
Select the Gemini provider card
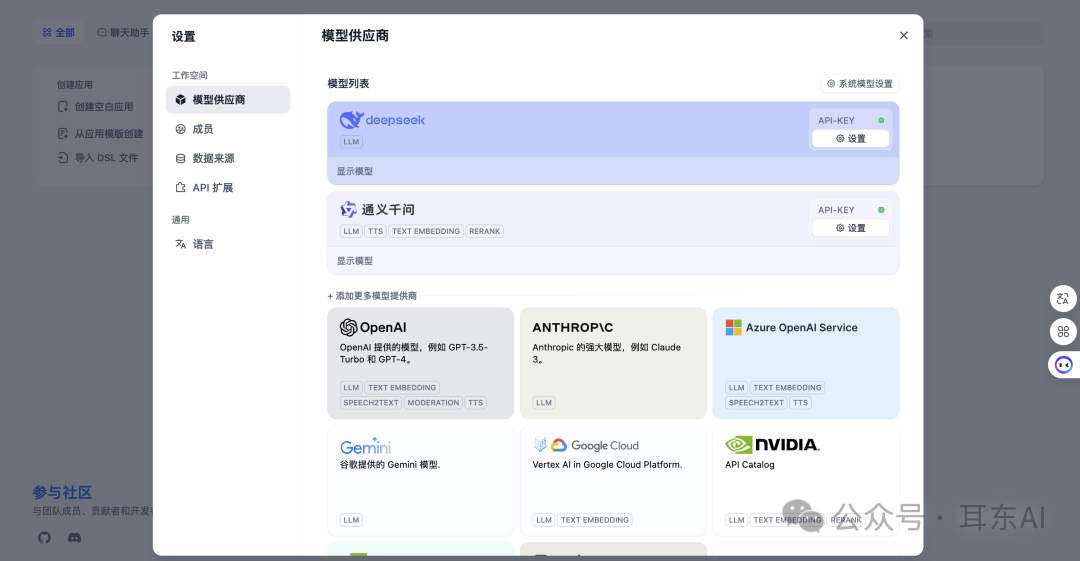pyautogui.click(x=420, y=480)
